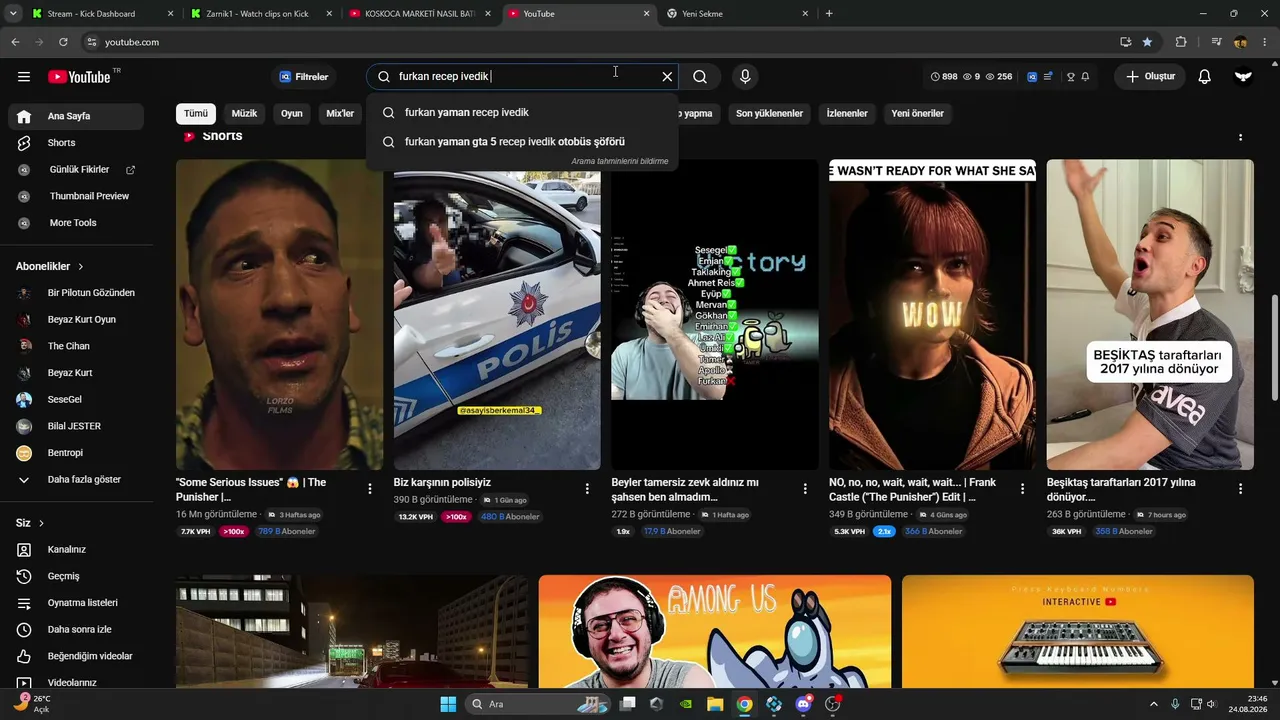Open the YouTube guide hamburger menu
The width and height of the screenshot is (1280, 720).
(24, 77)
